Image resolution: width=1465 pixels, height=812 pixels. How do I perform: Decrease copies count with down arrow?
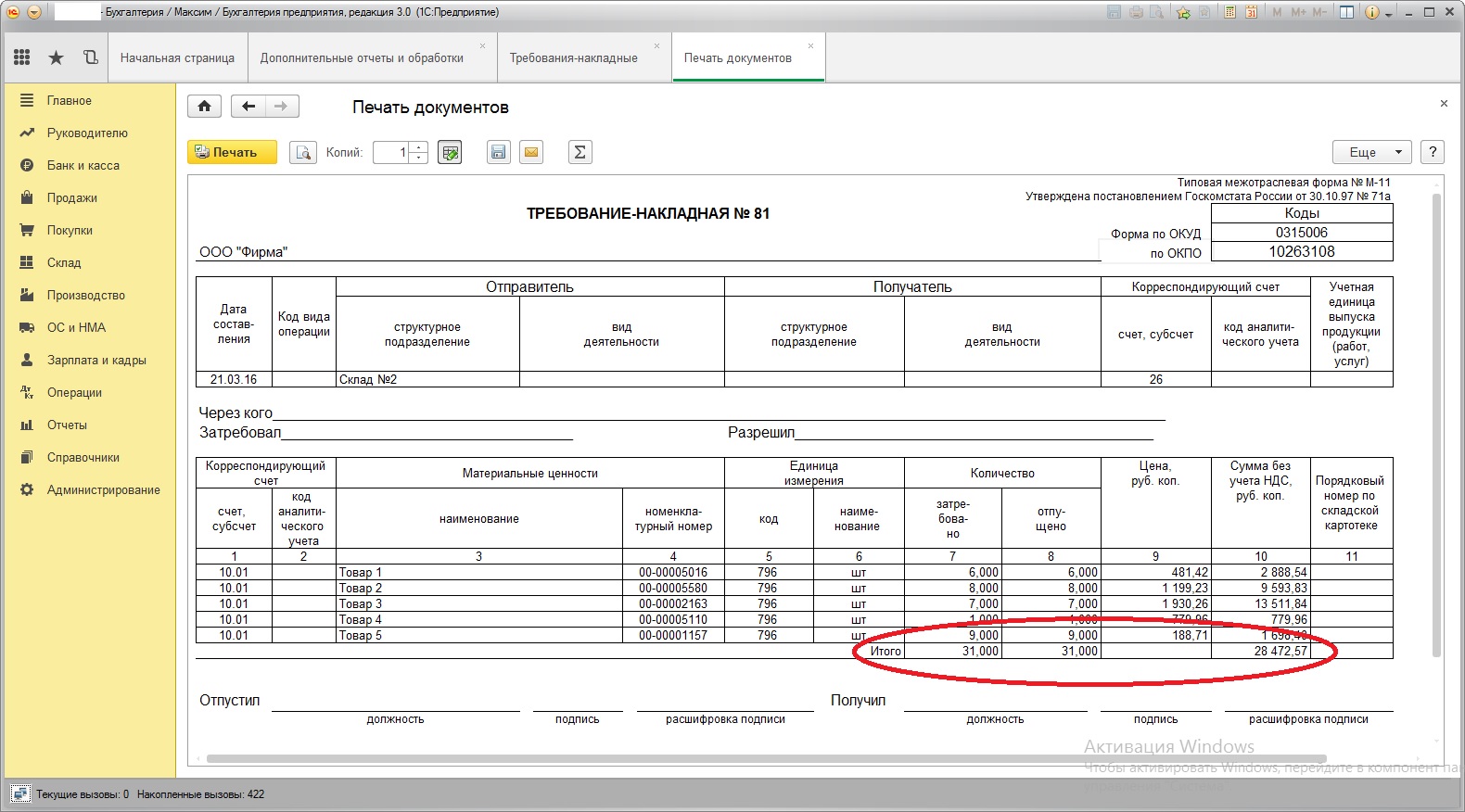pyautogui.click(x=419, y=158)
